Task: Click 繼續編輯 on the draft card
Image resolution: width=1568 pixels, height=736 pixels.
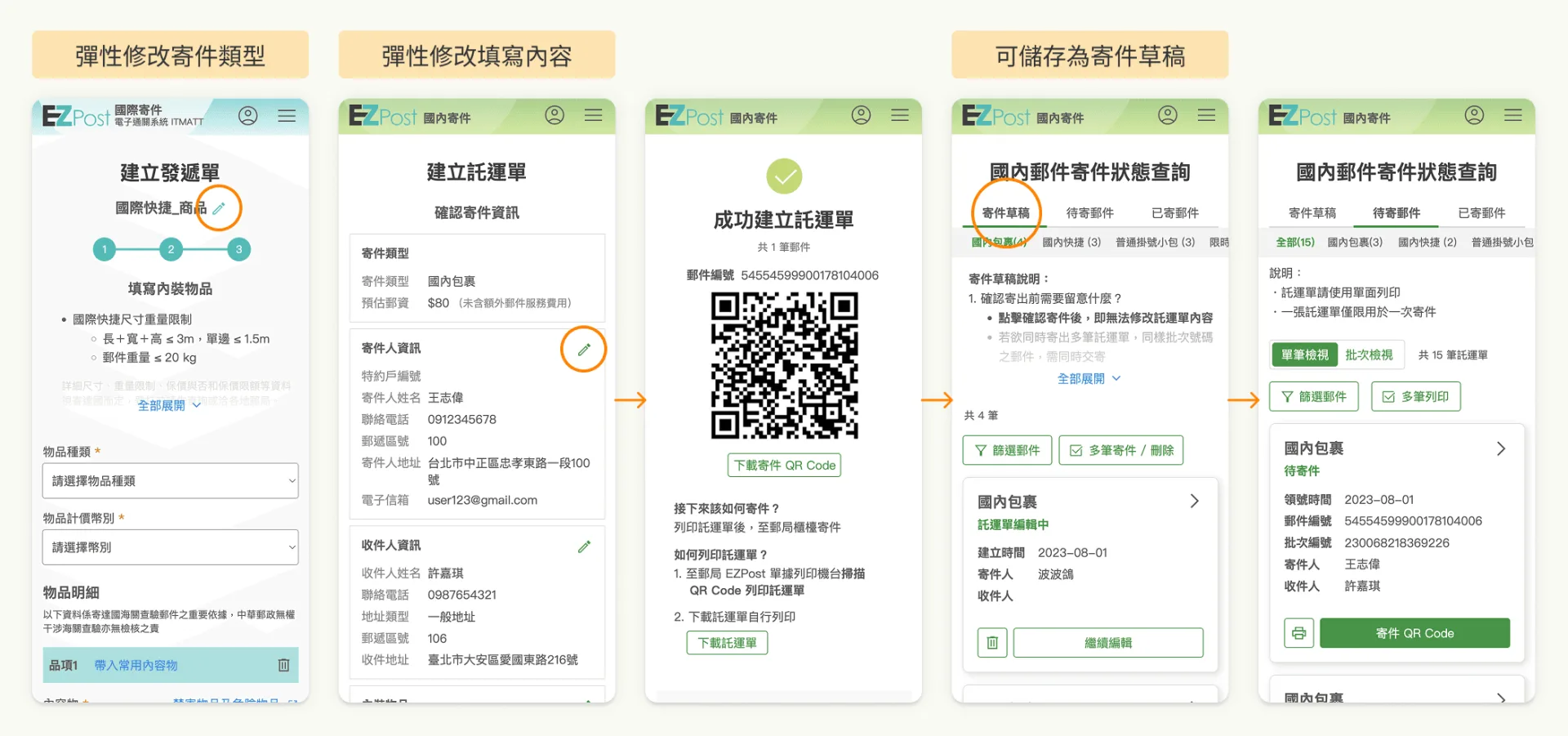Action: click(1108, 643)
